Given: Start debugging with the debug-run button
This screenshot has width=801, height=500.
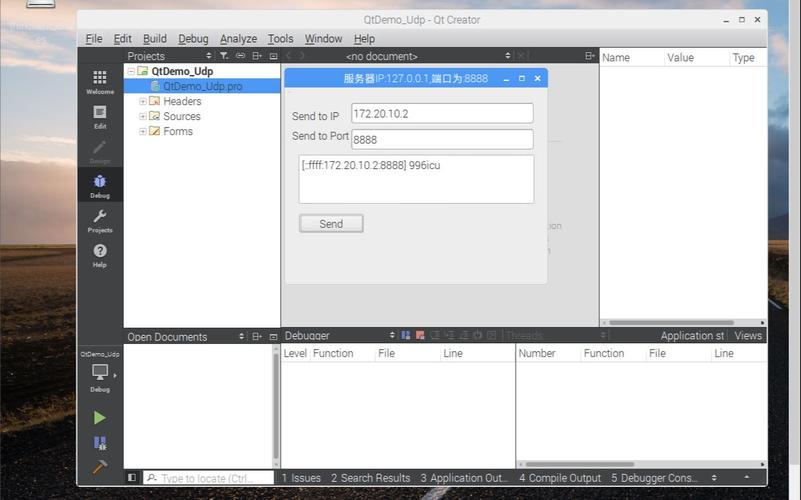Looking at the screenshot, I should [x=100, y=443].
